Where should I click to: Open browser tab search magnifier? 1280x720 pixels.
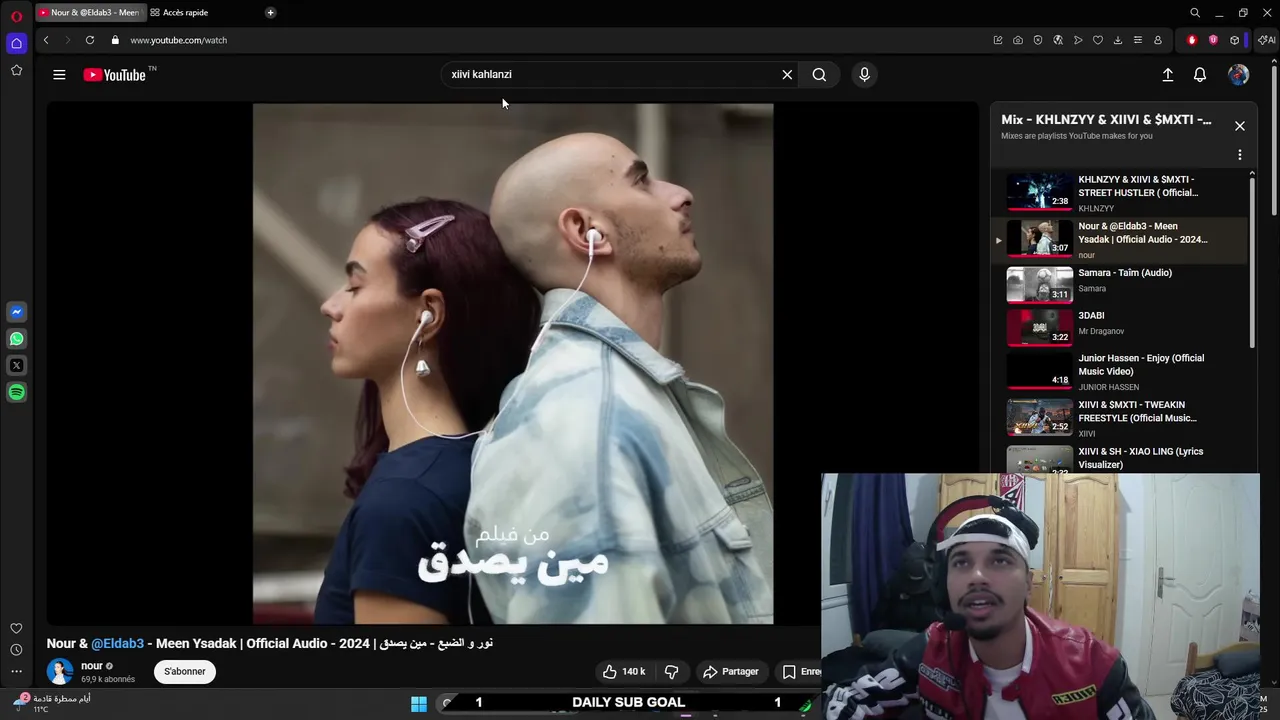click(1195, 13)
